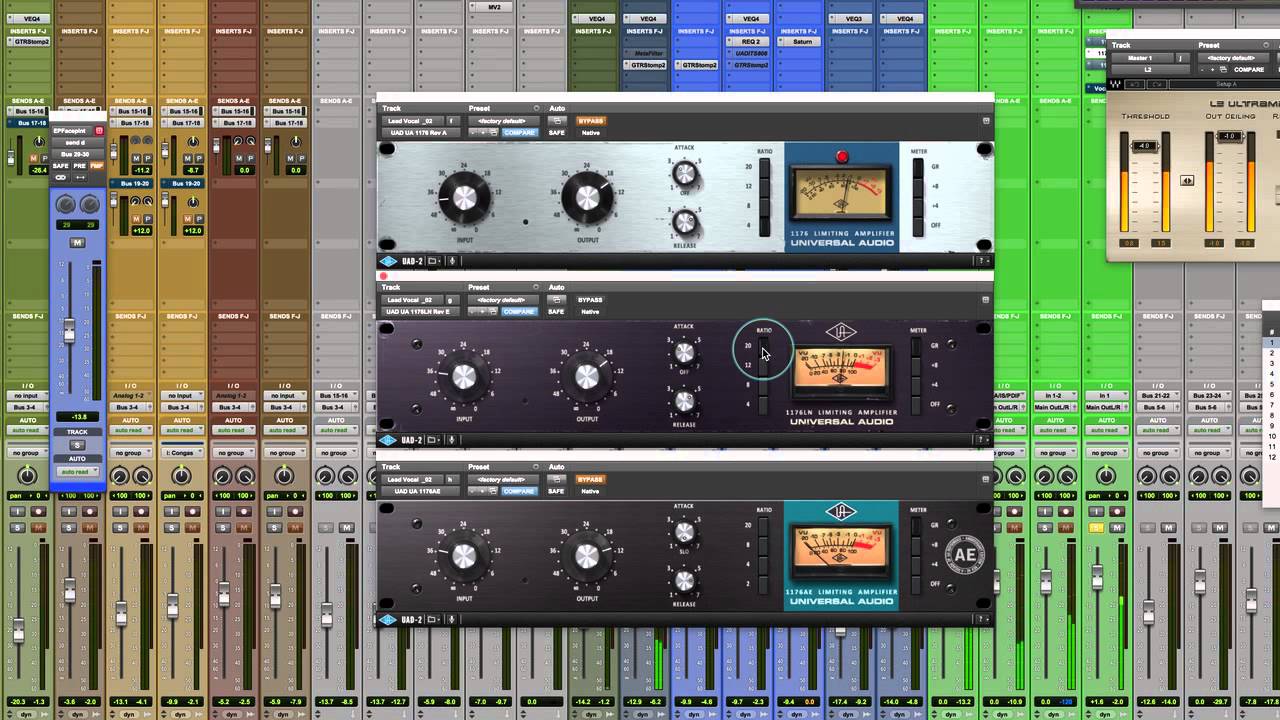
Task: Open plugin selector UAD UA 1176 Rev A
Action: pos(420,132)
